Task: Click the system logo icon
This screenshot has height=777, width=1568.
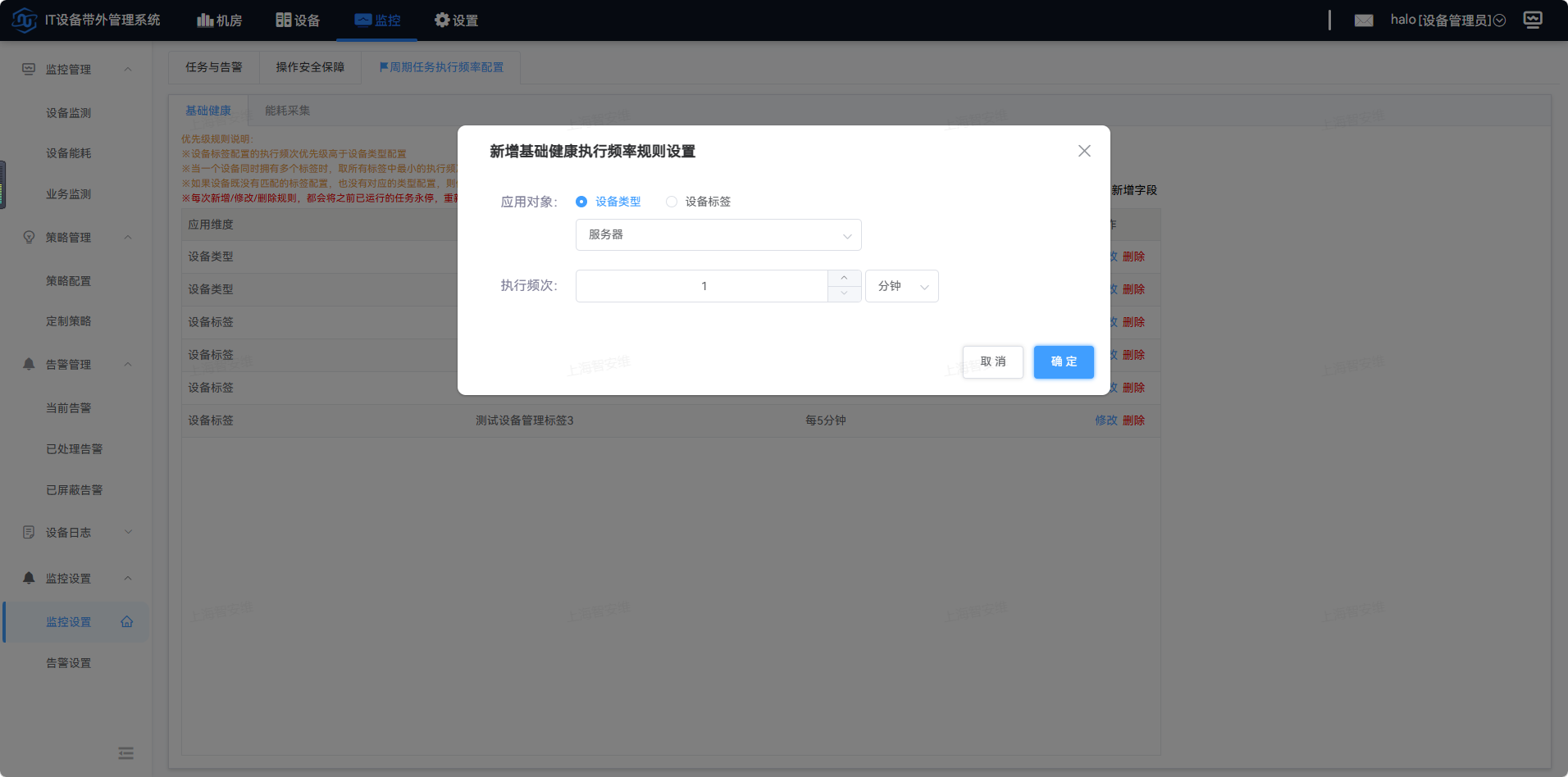Action: [x=25, y=20]
